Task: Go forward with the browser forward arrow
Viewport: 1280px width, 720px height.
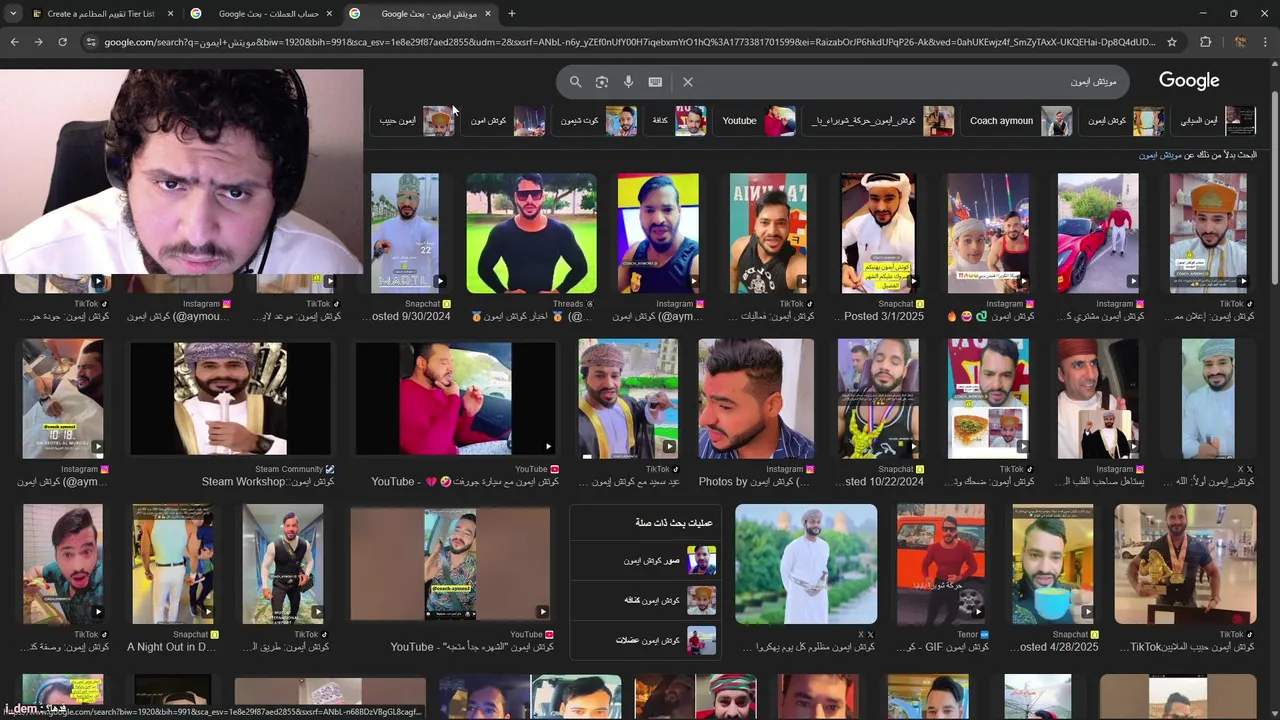Action: click(x=38, y=42)
